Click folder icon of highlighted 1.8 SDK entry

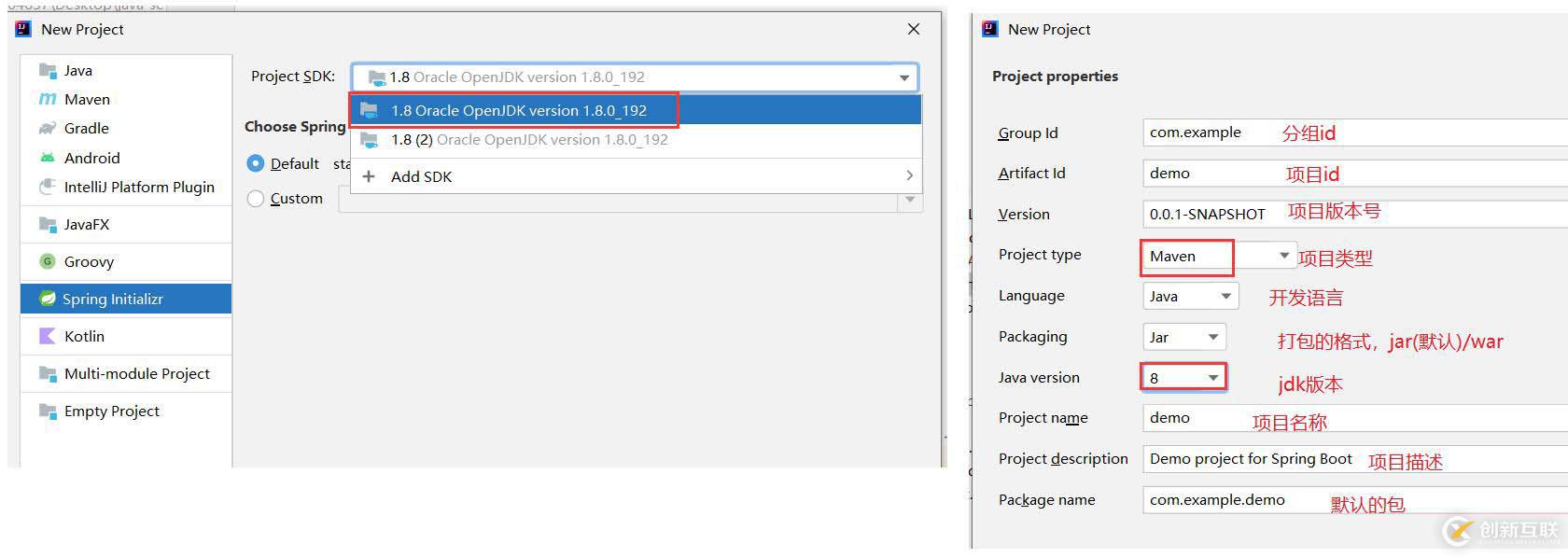[x=370, y=110]
